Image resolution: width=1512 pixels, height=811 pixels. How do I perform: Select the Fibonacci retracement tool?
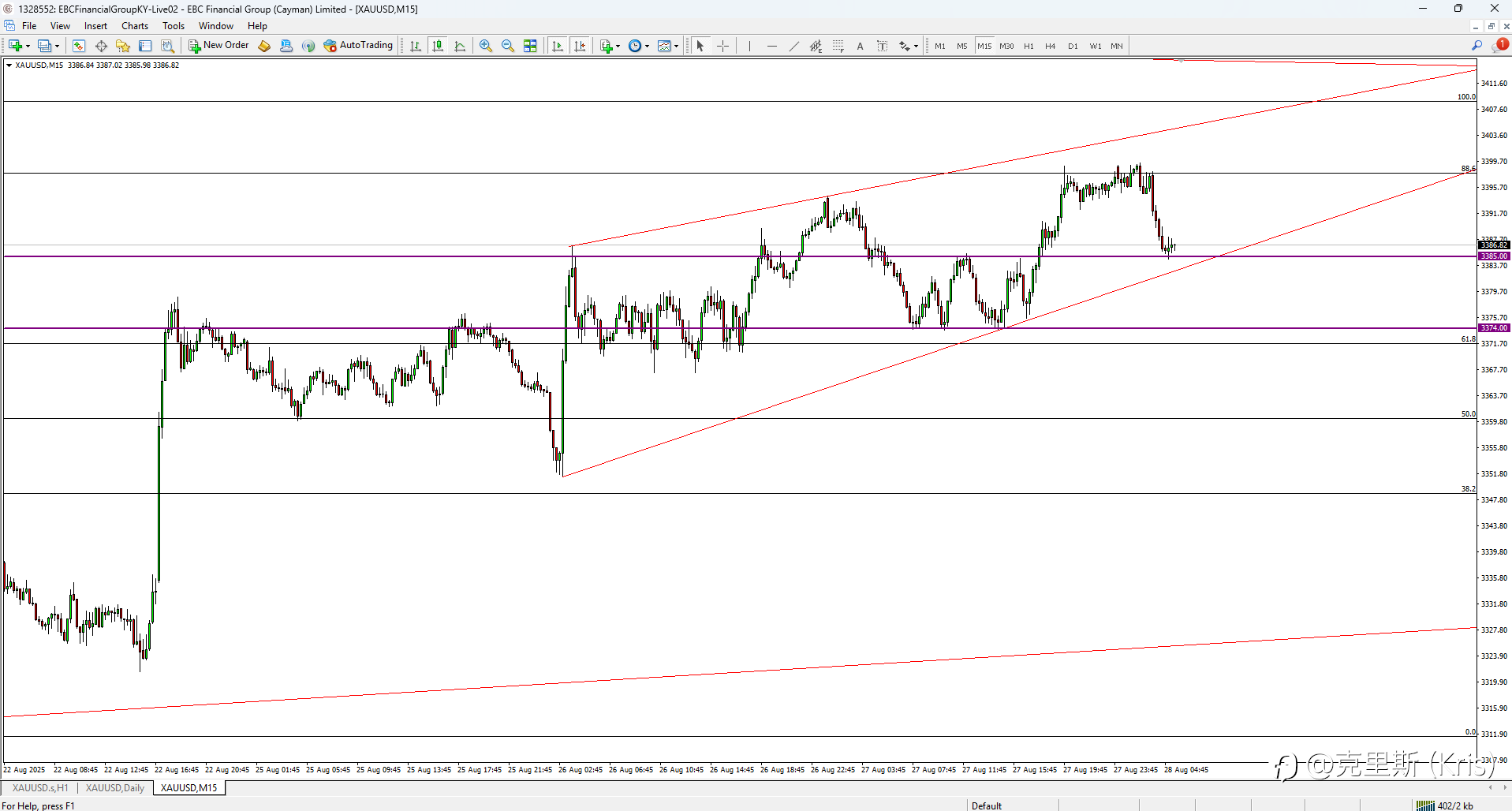click(838, 46)
